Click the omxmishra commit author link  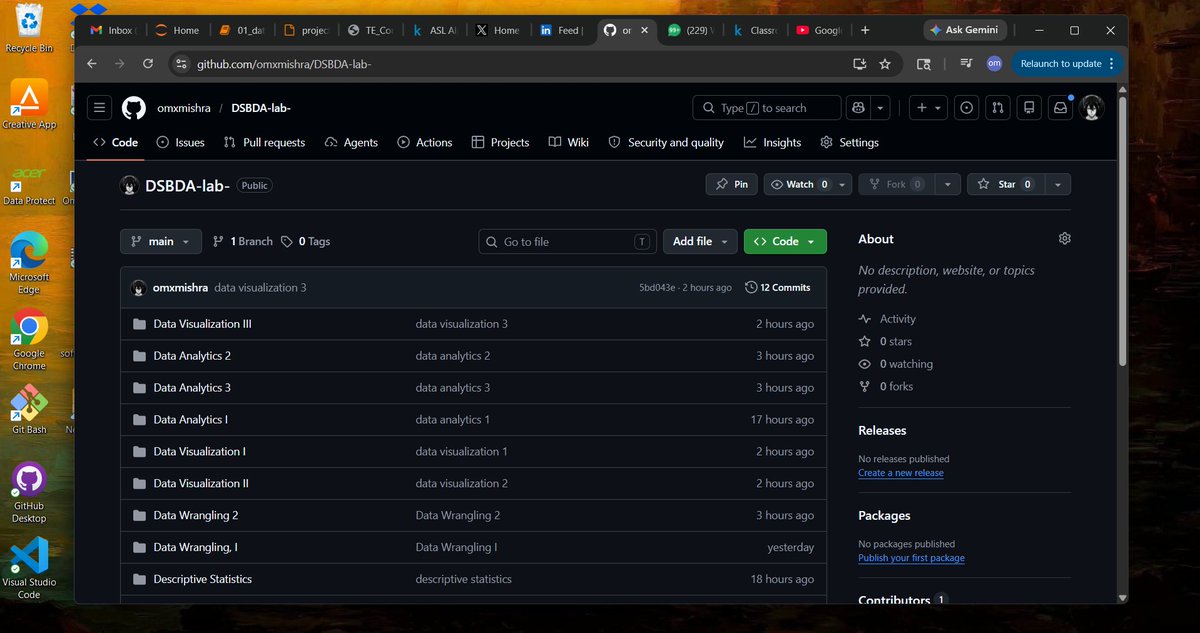(180, 287)
